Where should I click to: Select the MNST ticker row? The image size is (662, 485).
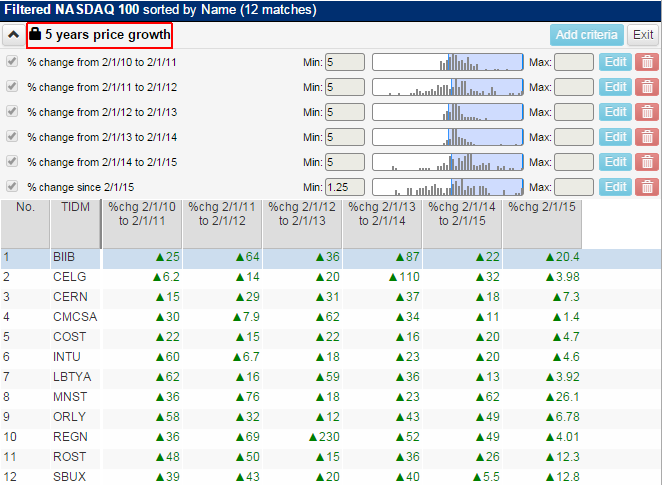(331, 397)
